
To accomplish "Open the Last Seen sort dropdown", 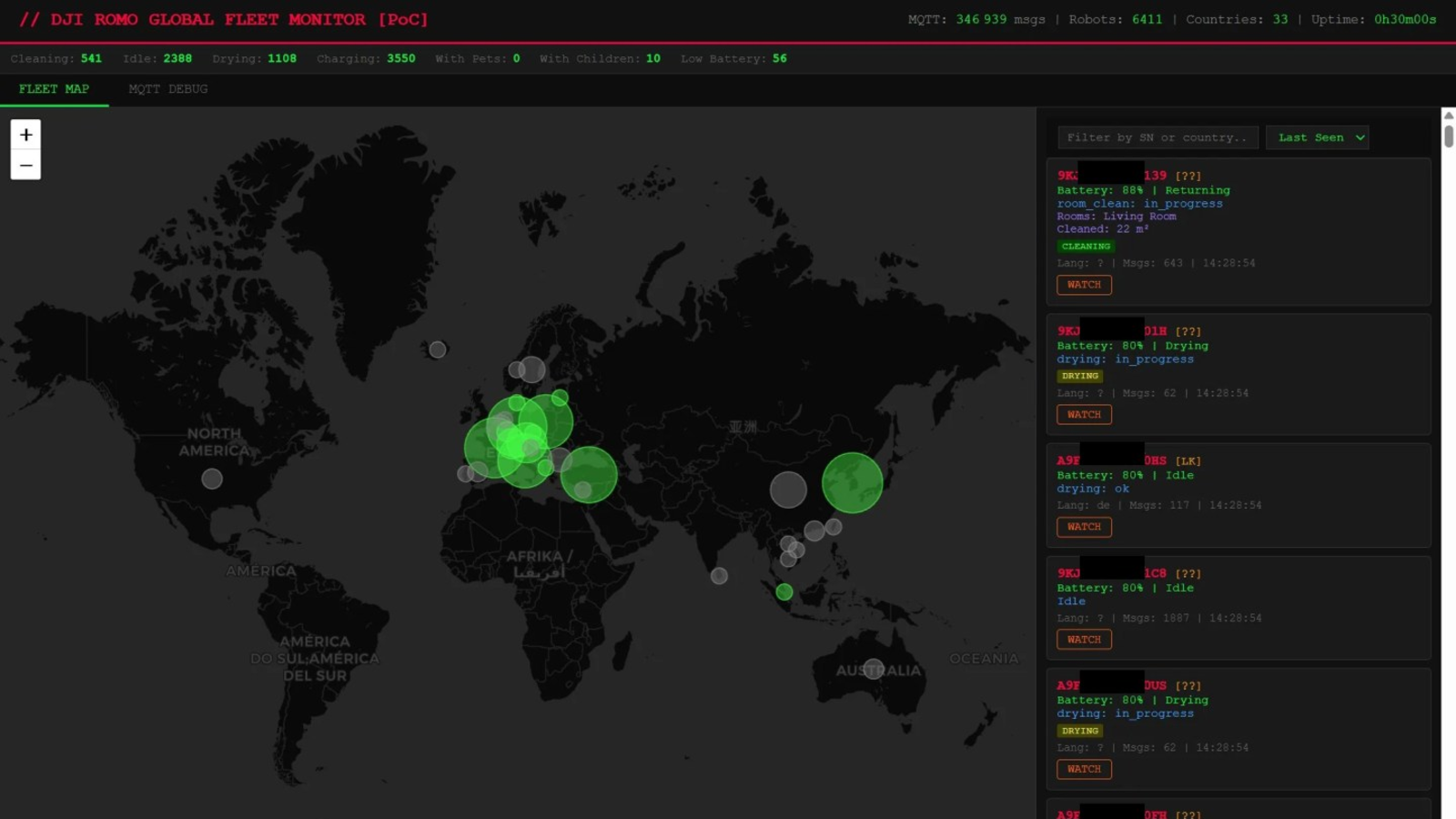I will coord(1317,137).
